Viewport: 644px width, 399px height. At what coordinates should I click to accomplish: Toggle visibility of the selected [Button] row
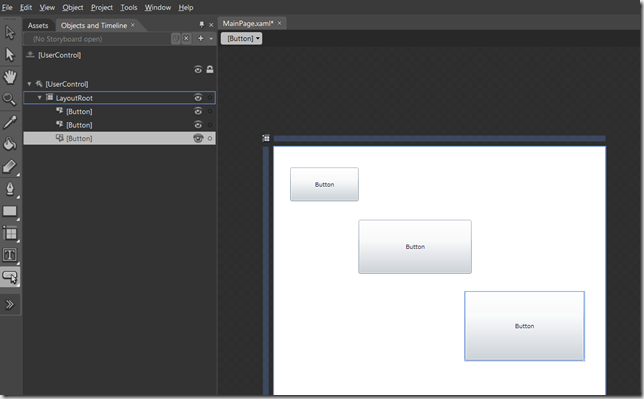(x=198, y=138)
